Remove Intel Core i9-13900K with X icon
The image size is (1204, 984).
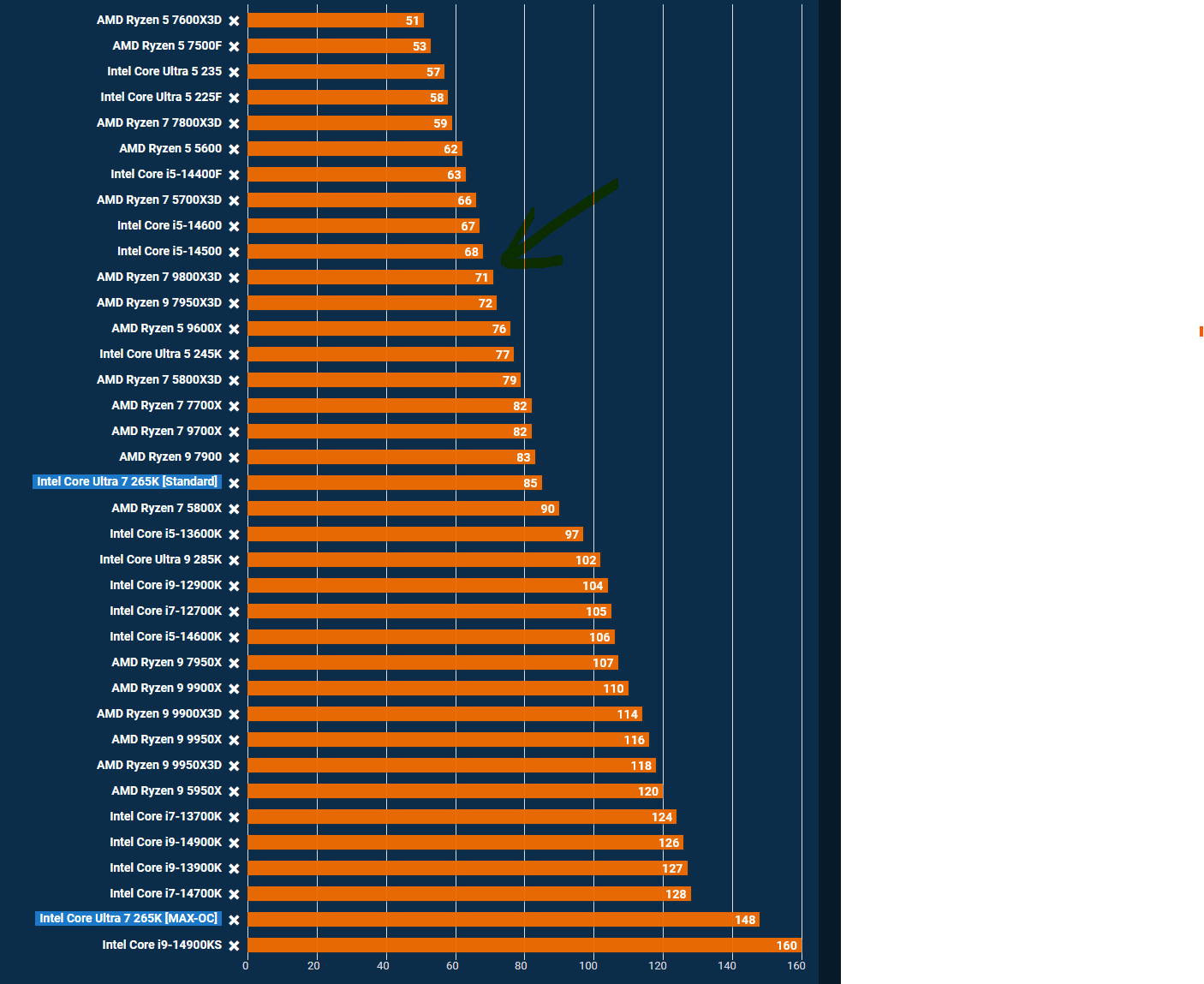pos(234,868)
